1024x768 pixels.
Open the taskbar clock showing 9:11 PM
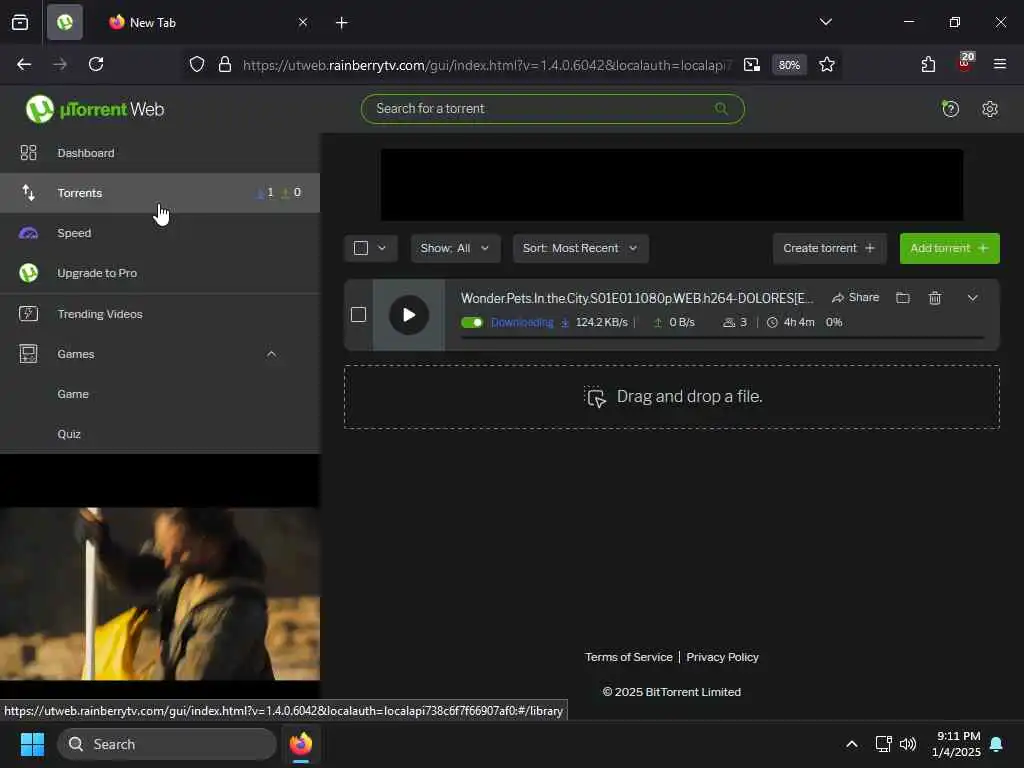tap(957, 744)
